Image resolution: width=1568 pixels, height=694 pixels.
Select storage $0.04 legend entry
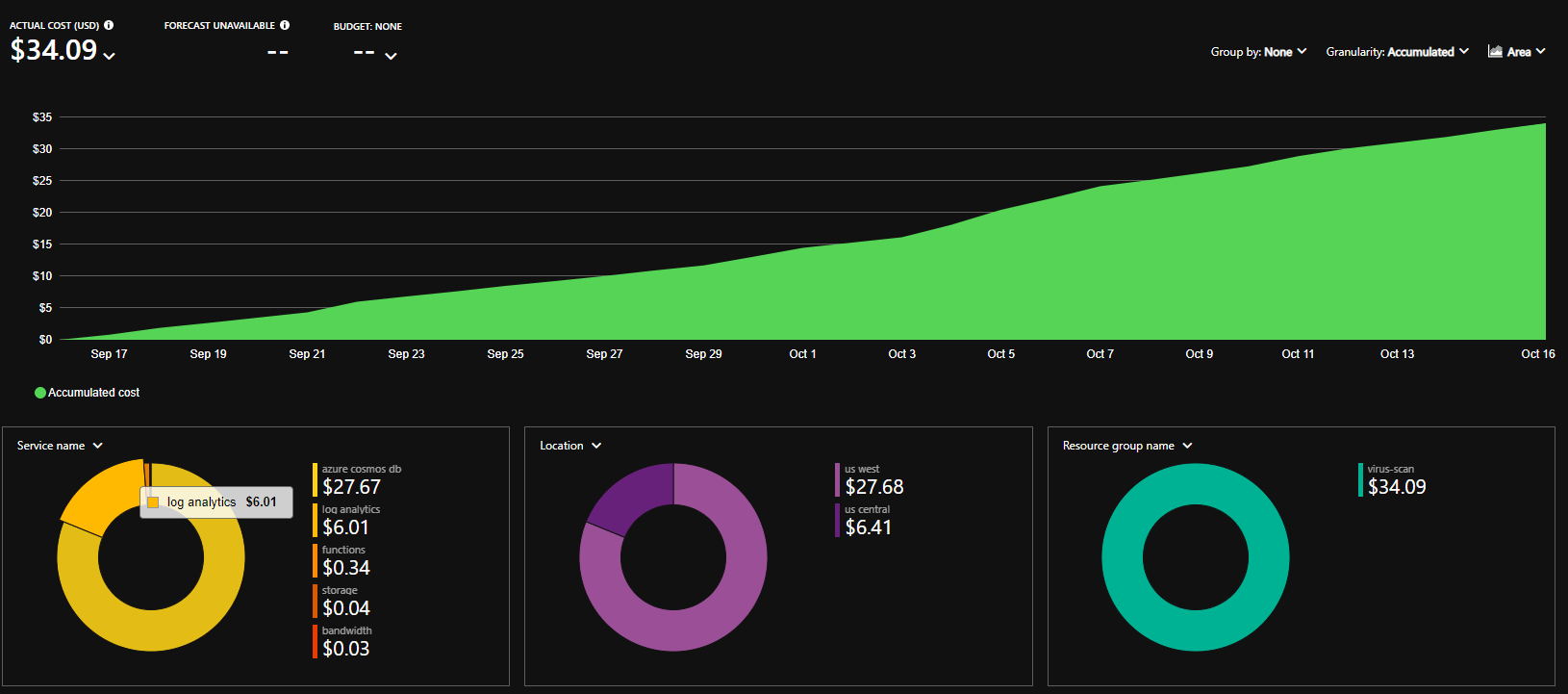point(342,602)
